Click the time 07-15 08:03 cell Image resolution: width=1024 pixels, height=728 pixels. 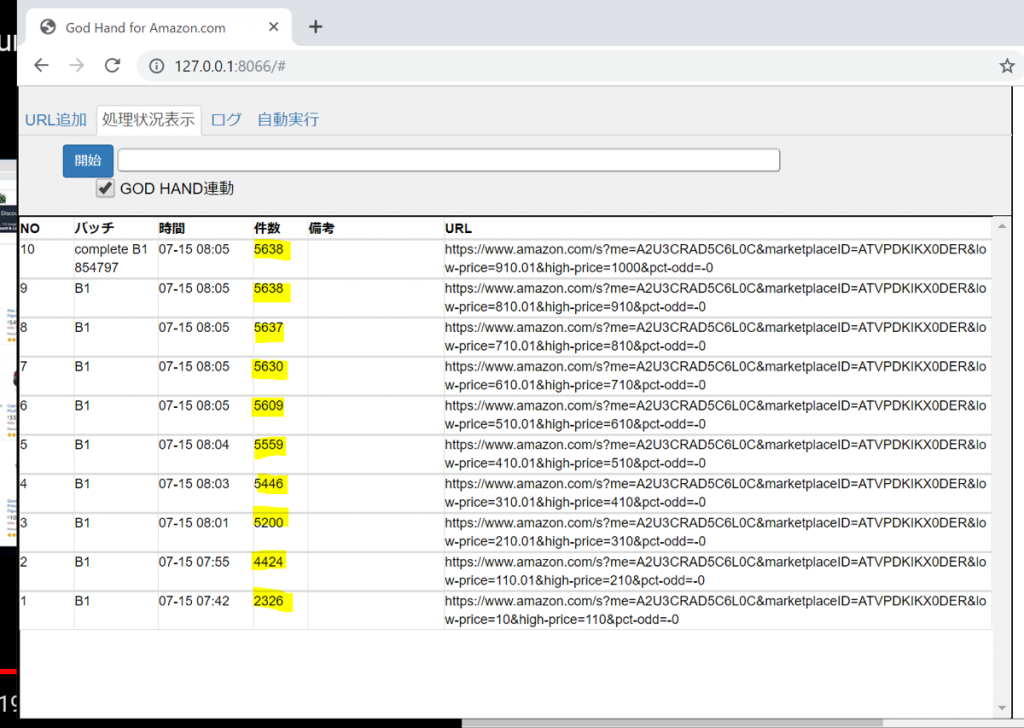coord(194,484)
